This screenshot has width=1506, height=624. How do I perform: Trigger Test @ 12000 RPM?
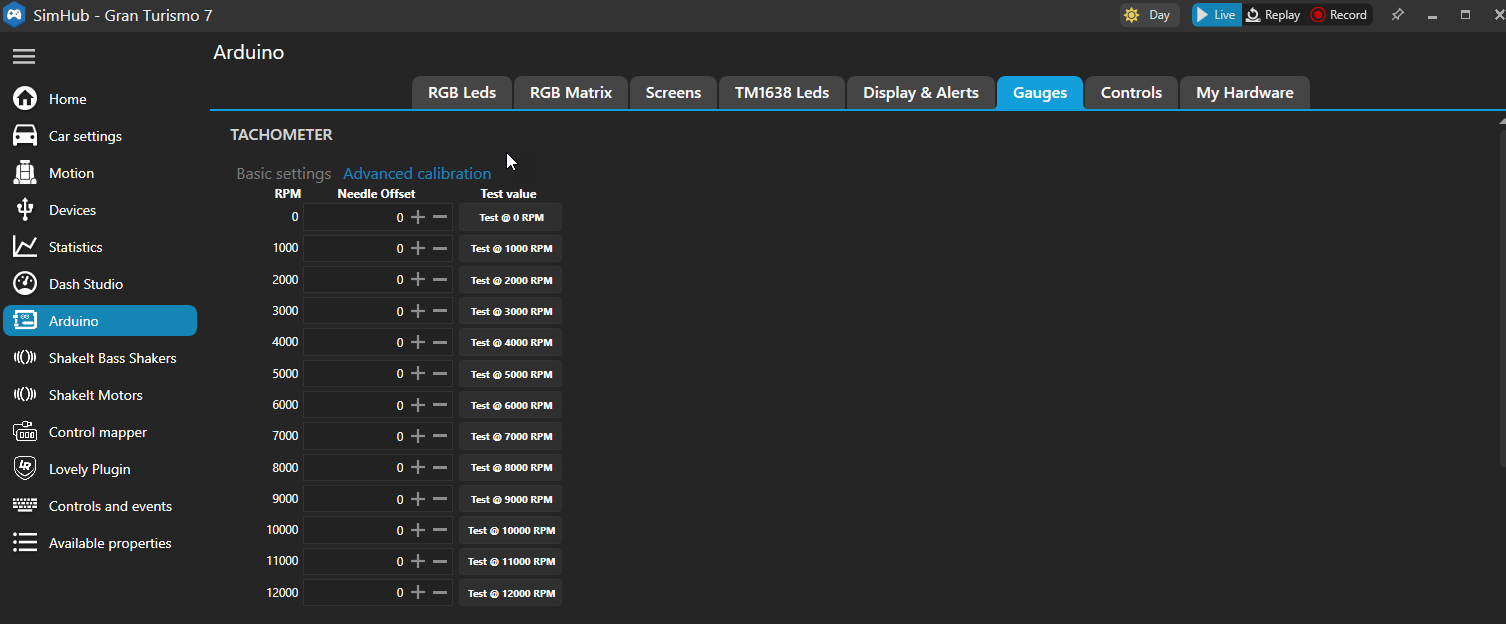pos(510,593)
